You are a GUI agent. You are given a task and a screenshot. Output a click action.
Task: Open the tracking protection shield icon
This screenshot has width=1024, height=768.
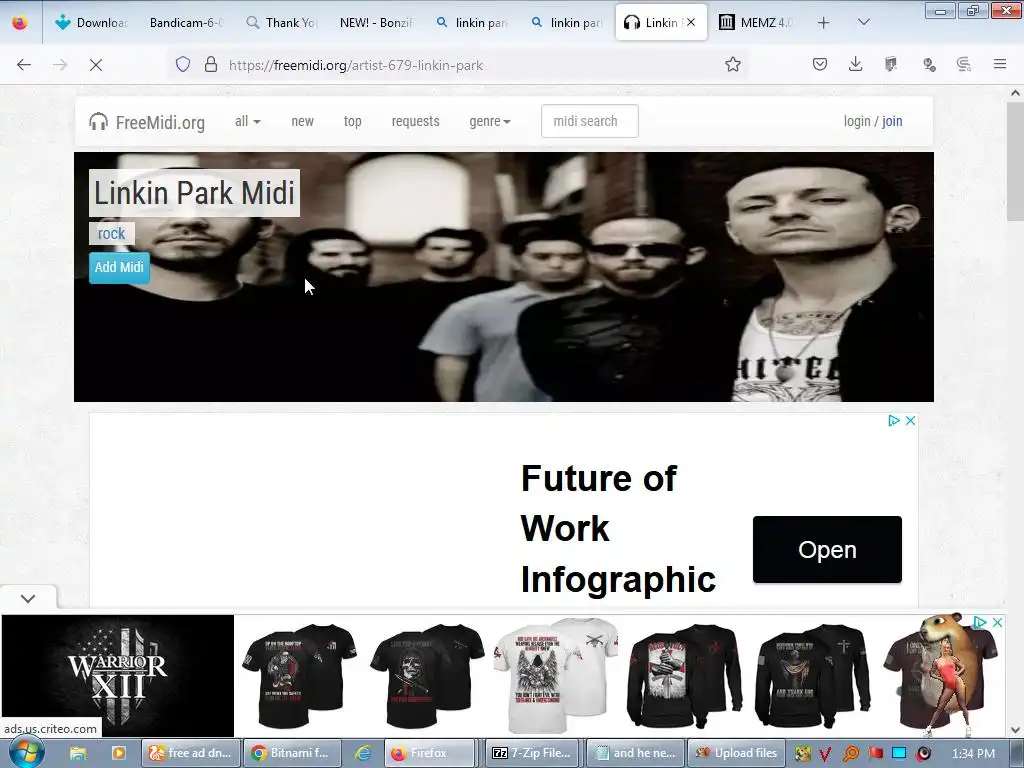click(x=183, y=64)
